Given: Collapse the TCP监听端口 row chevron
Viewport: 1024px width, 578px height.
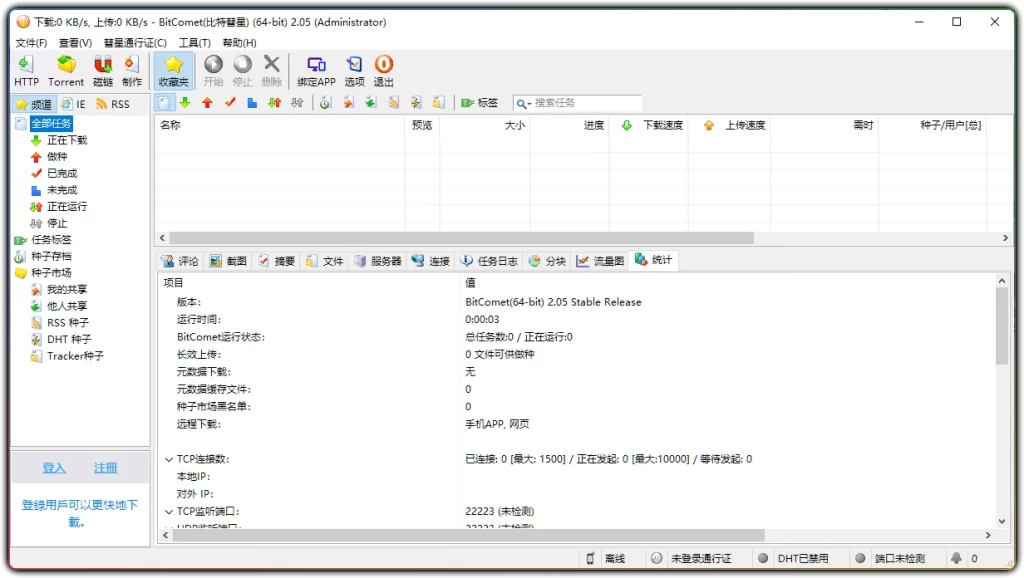Looking at the screenshot, I should (168, 511).
